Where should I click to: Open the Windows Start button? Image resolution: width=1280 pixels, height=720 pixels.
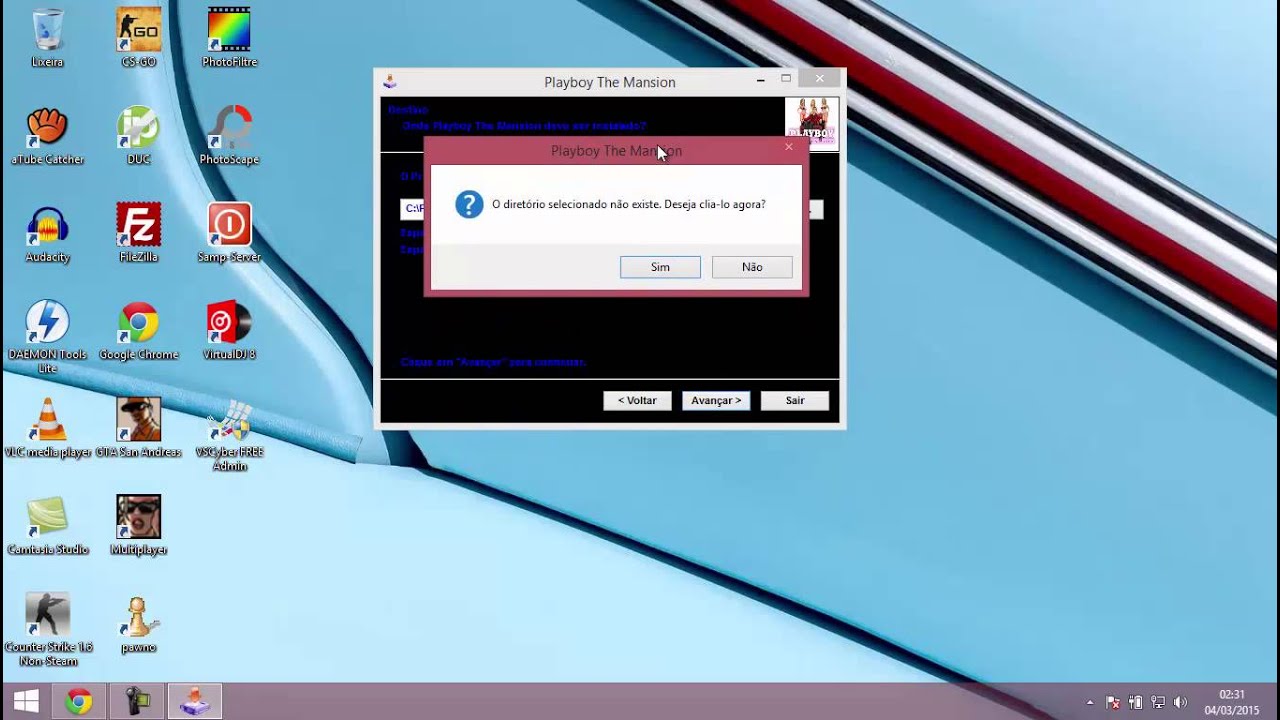tap(26, 701)
